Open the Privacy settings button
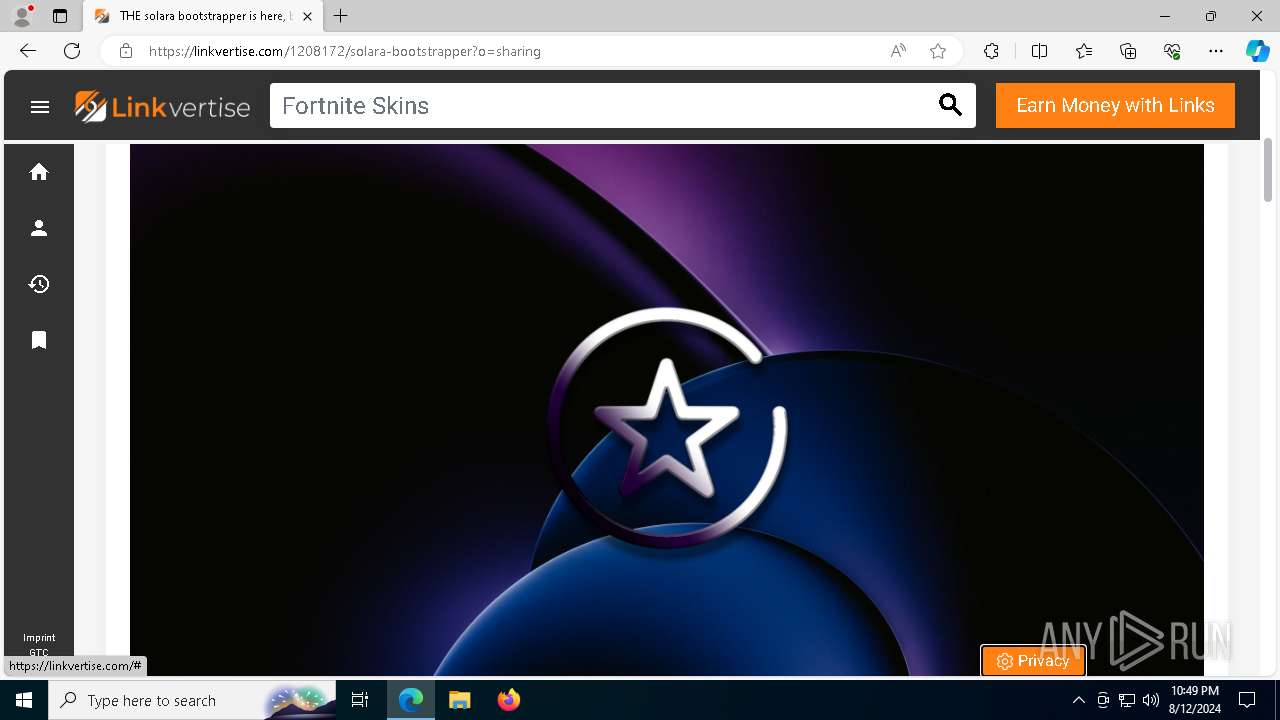This screenshot has height=720, width=1280. click(1033, 661)
